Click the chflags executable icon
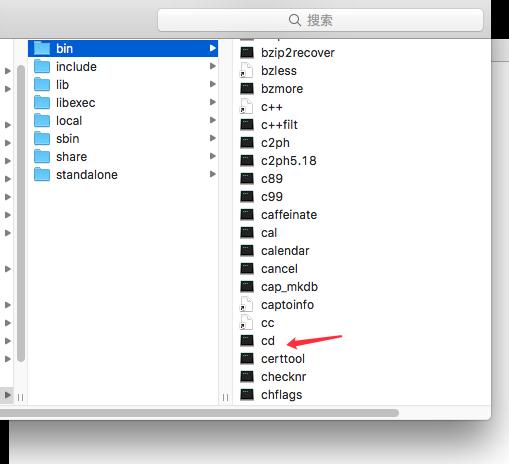The width and height of the screenshot is (509, 464). [x=247, y=394]
